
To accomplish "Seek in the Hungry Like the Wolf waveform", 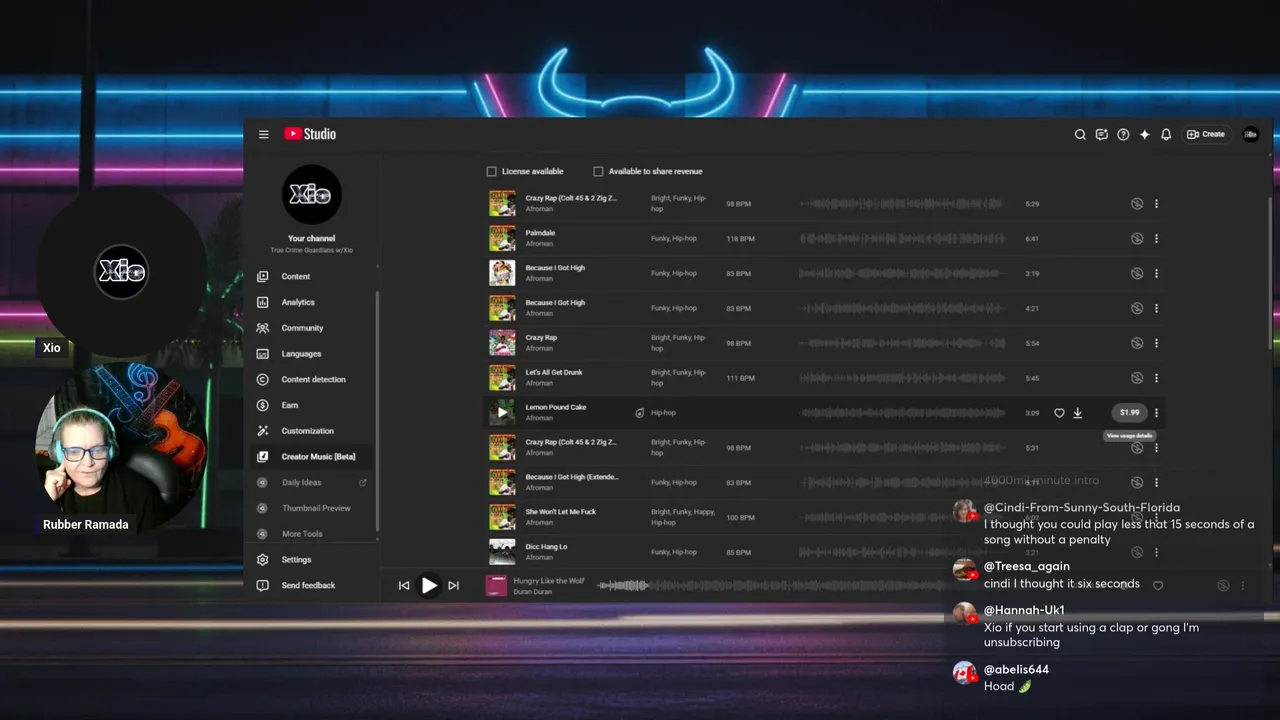I will coord(770,586).
